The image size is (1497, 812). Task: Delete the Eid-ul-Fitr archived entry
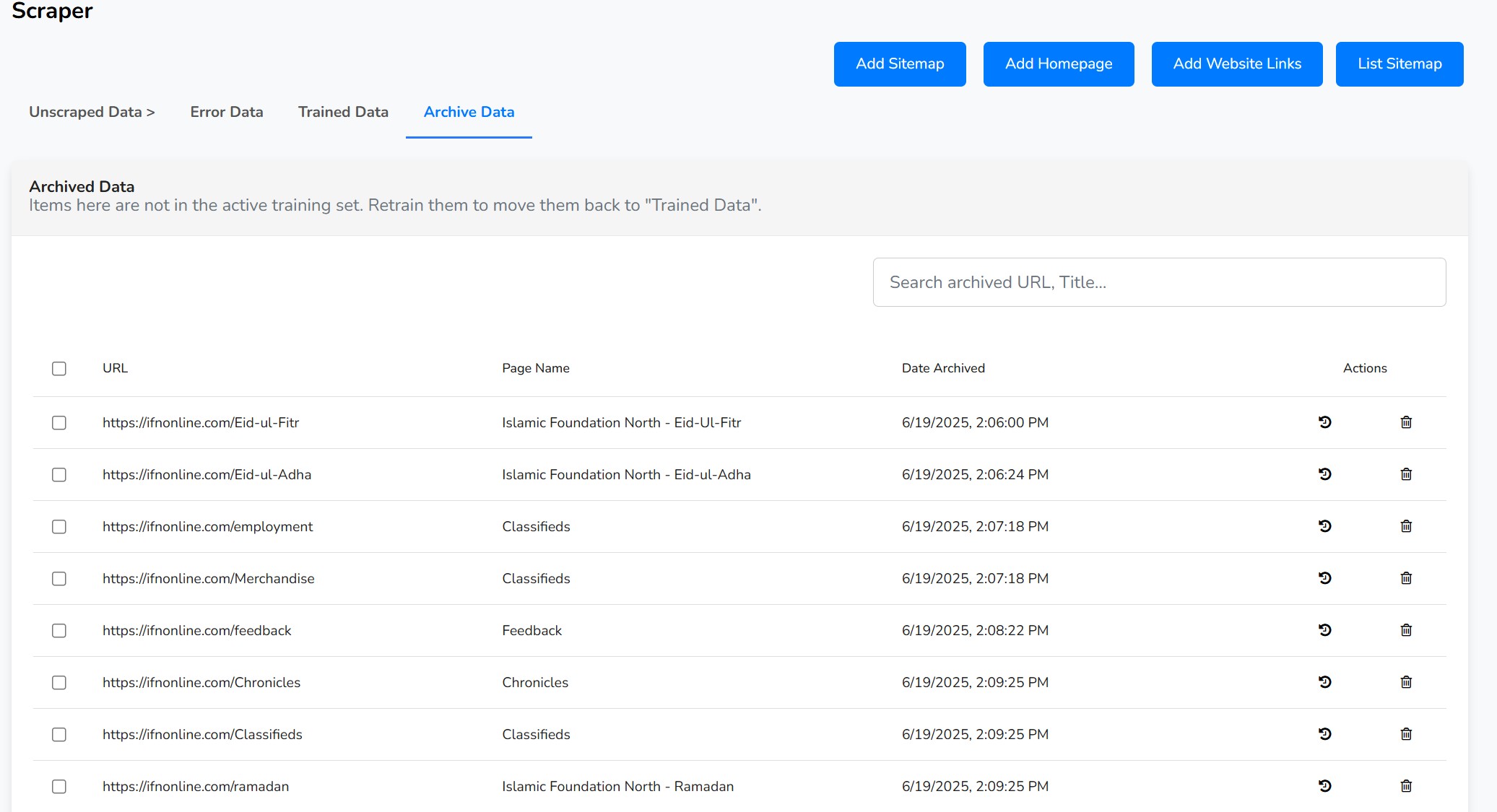1406,422
